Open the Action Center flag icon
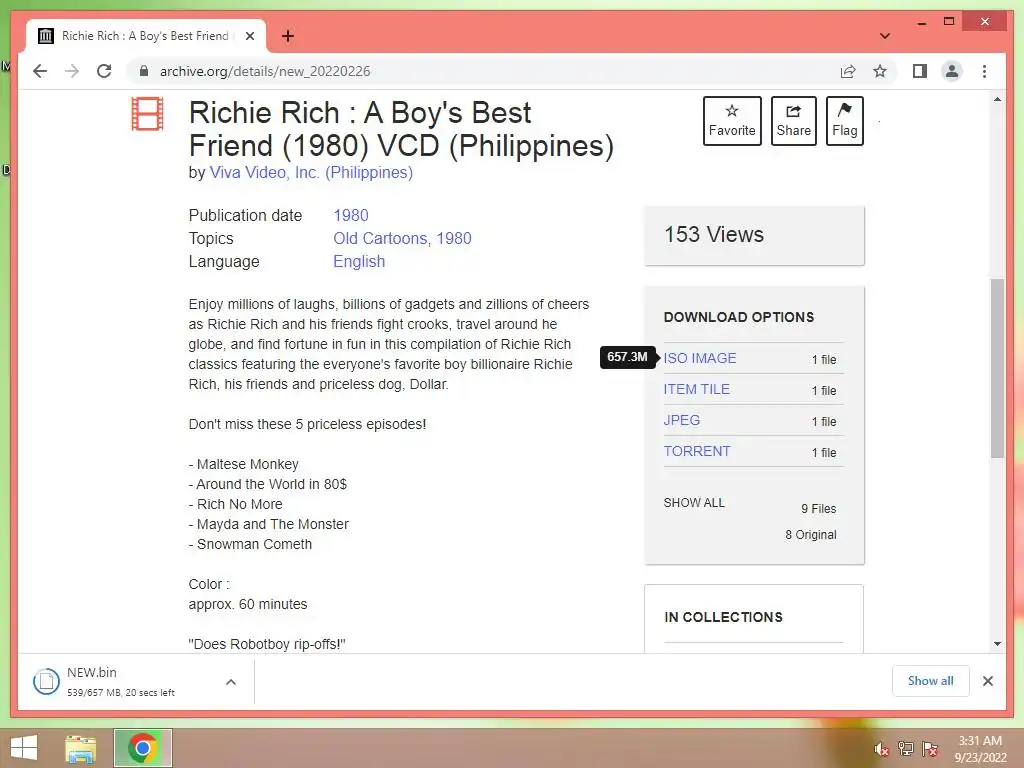1024x768 pixels. click(929, 749)
